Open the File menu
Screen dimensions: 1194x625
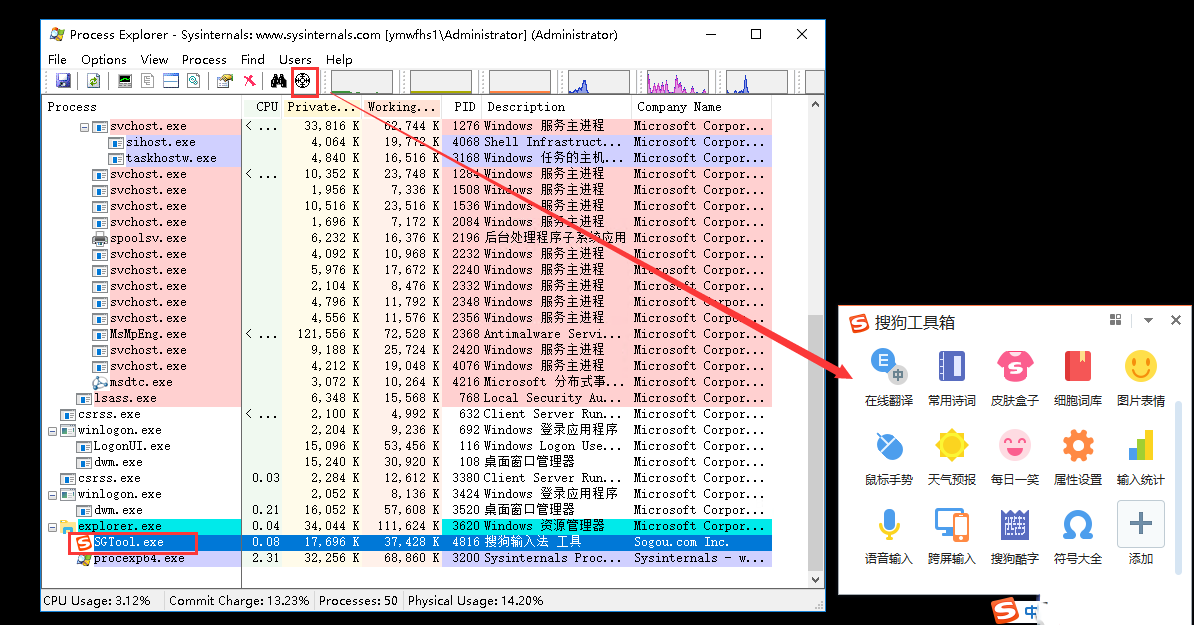[57, 59]
